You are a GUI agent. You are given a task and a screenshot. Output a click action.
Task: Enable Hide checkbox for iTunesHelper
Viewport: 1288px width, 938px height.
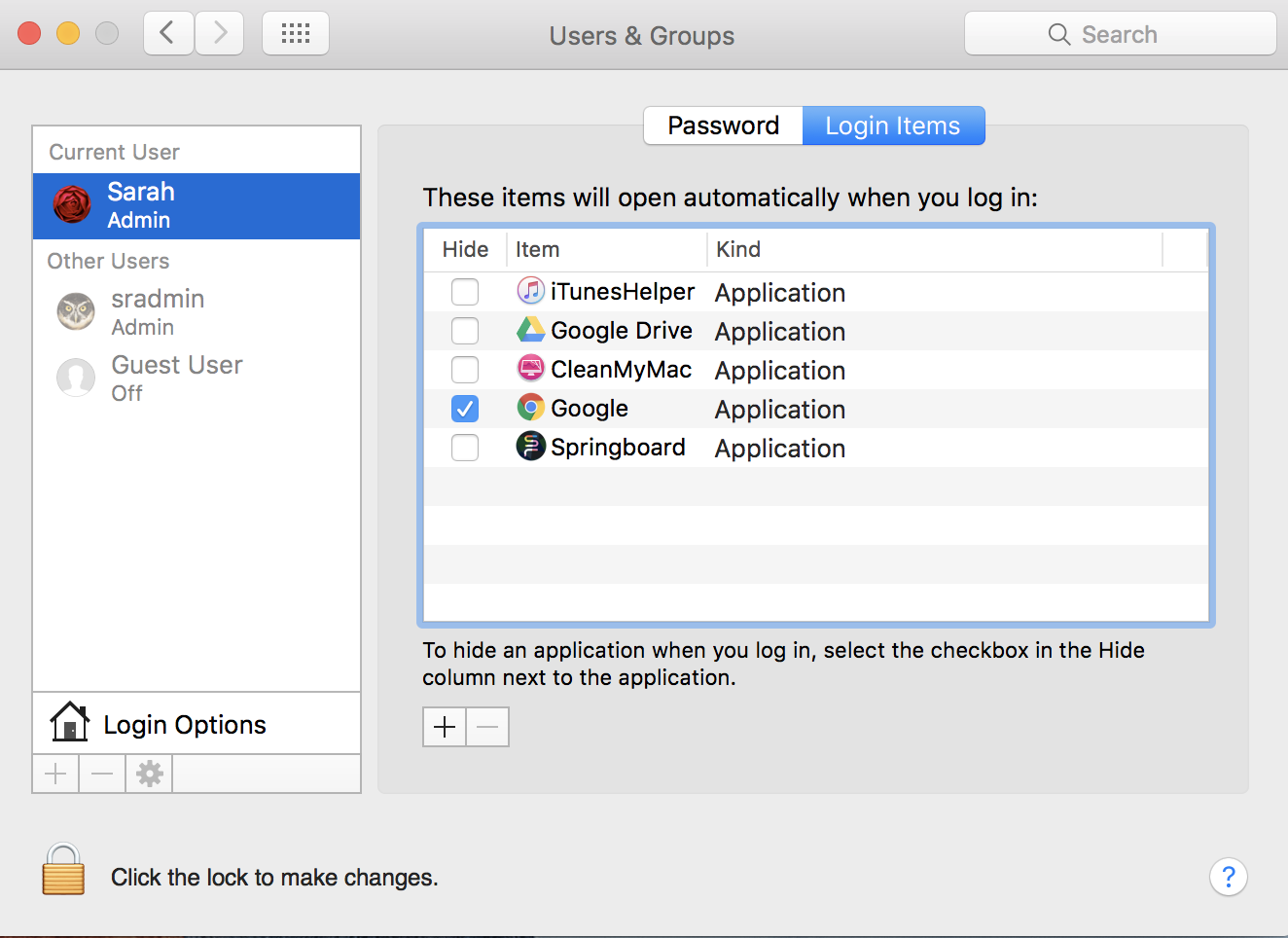point(465,292)
